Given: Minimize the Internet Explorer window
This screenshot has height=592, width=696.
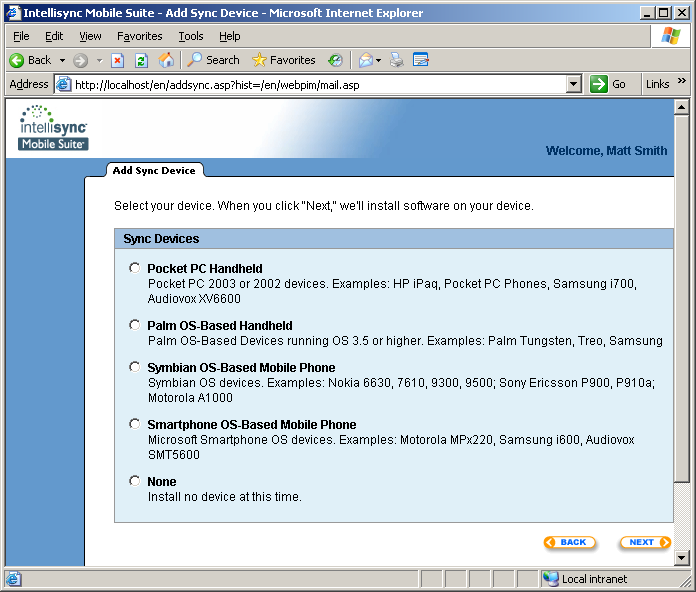Looking at the screenshot, I should click(647, 13).
